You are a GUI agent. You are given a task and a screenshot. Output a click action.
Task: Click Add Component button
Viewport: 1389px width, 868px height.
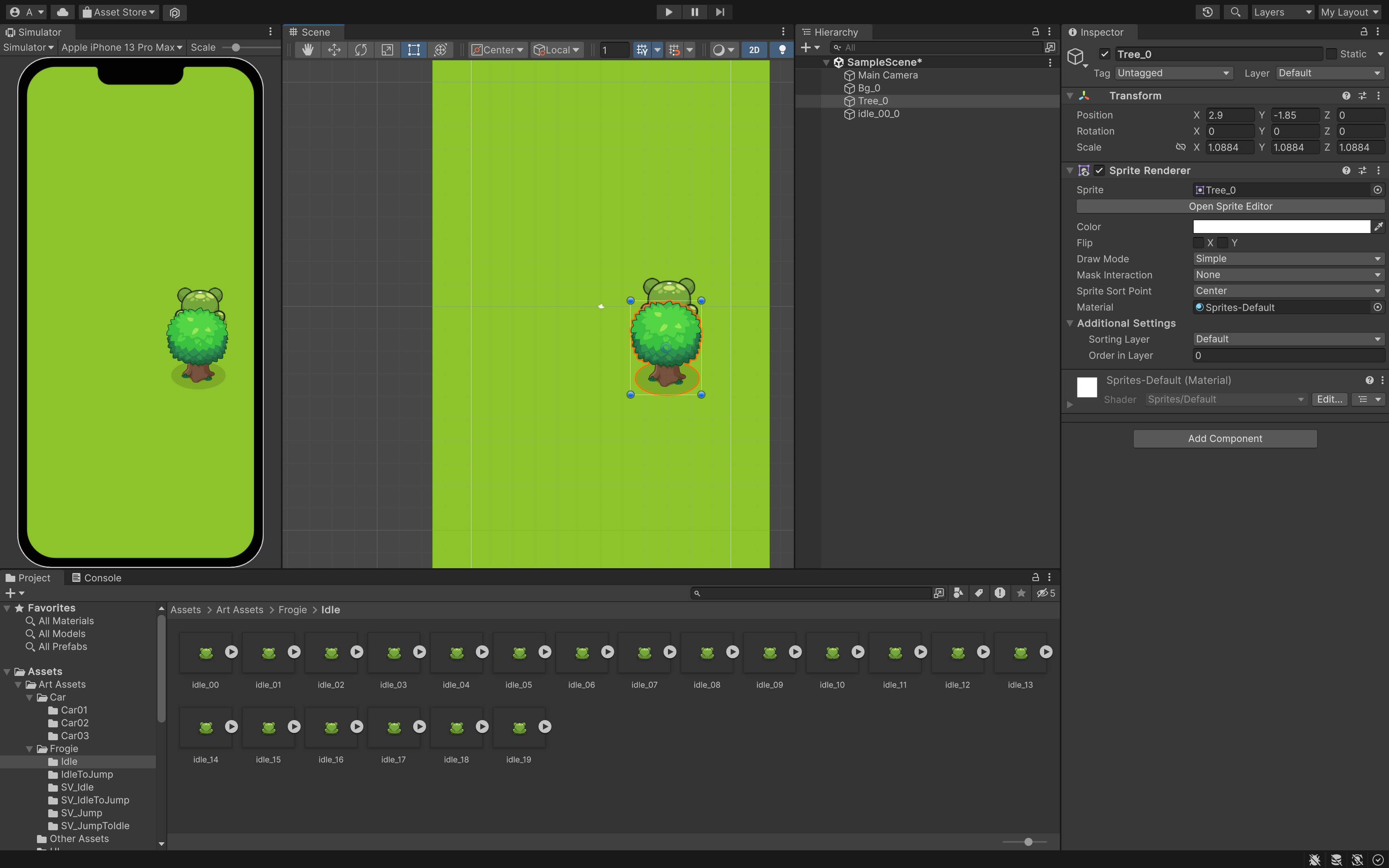(x=1225, y=438)
